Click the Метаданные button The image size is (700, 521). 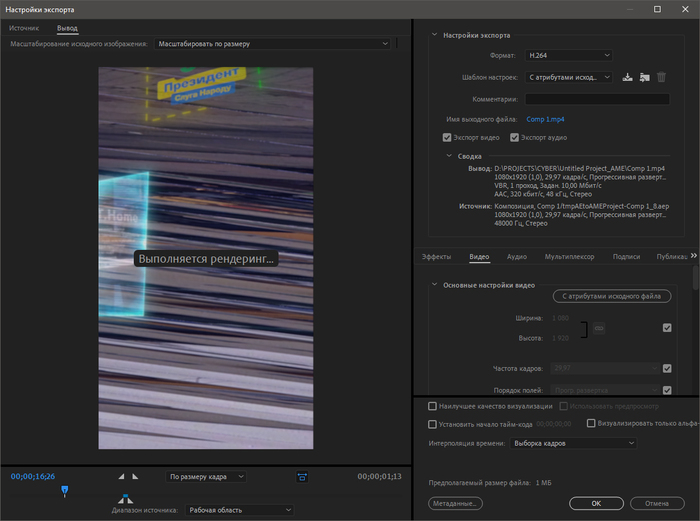pos(456,503)
